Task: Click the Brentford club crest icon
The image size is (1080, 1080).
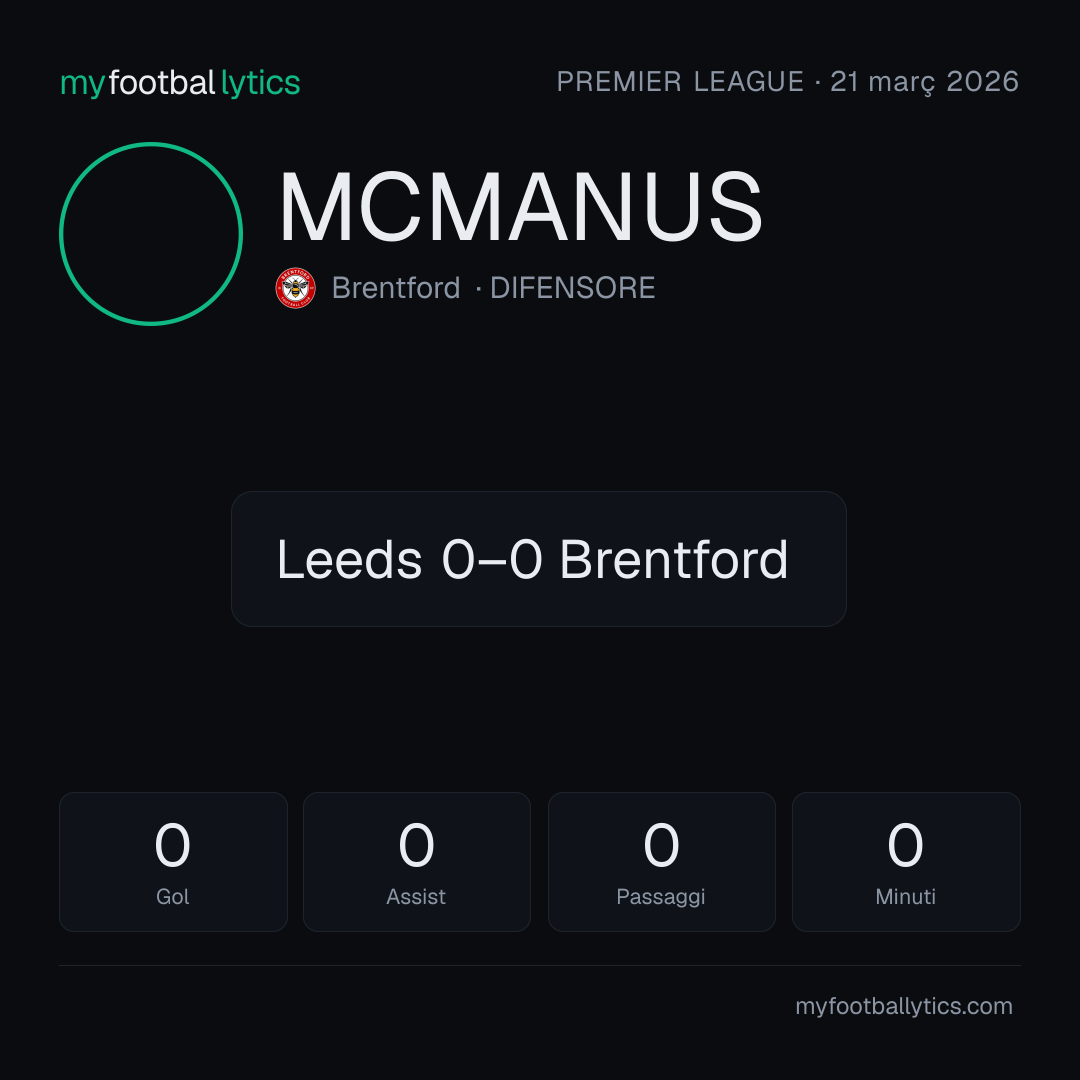Action: pyautogui.click(x=295, y=288)
